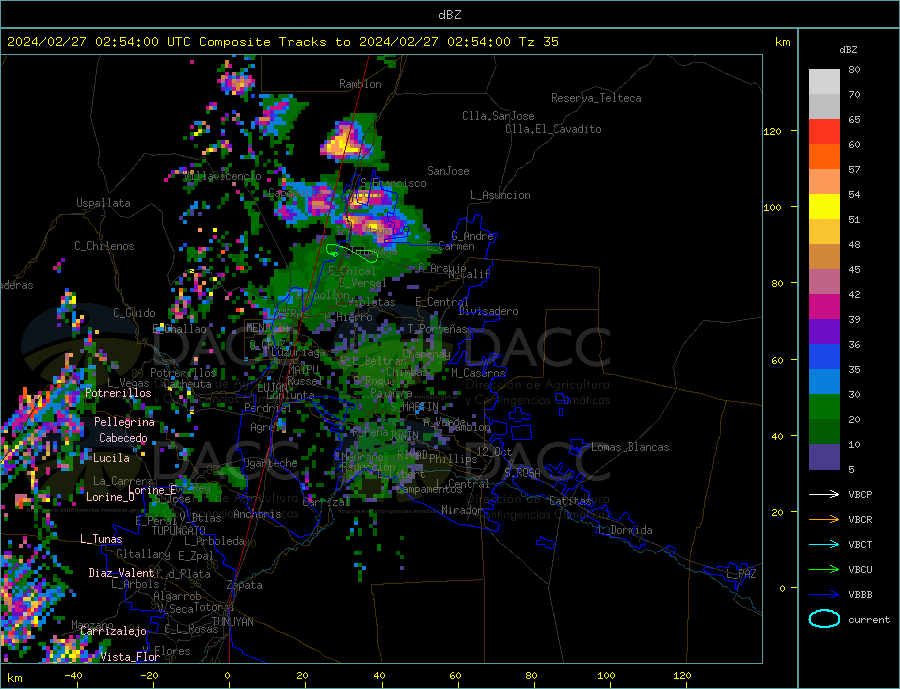Click the Reserva_Telteca map label
900x689 pixels.
click(596, 98)
